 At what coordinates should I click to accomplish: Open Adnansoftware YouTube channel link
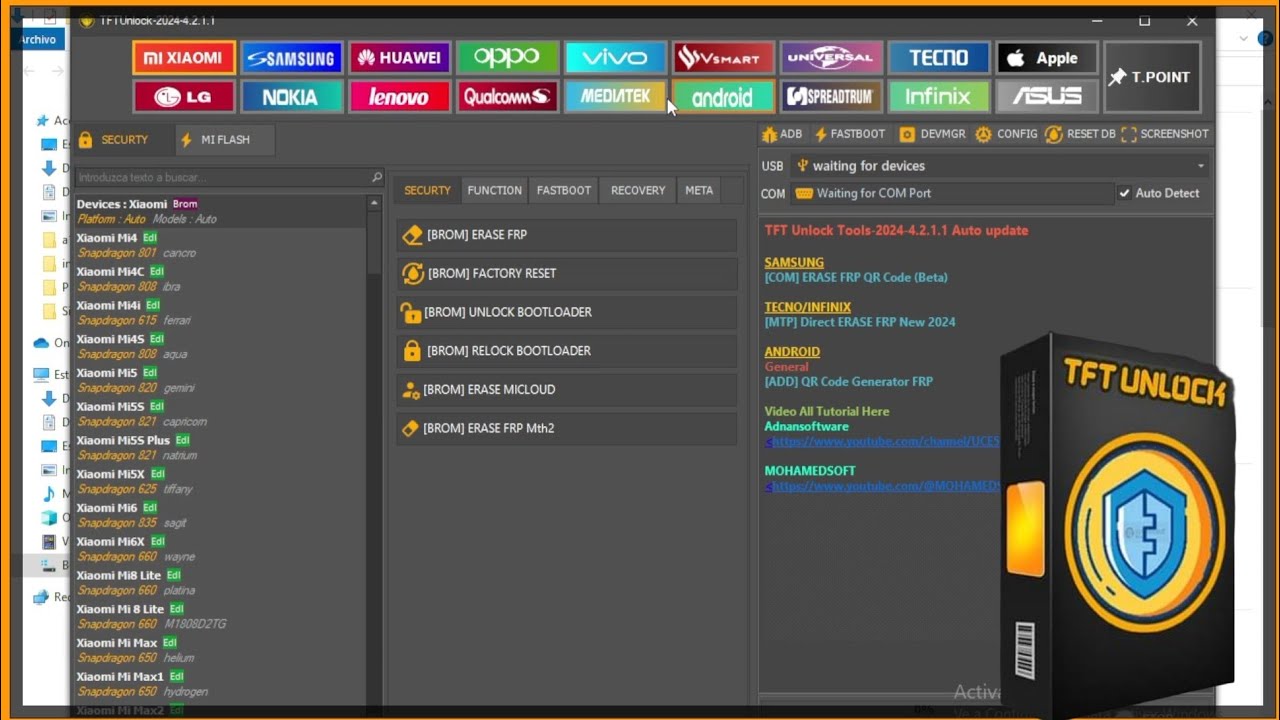883,441
